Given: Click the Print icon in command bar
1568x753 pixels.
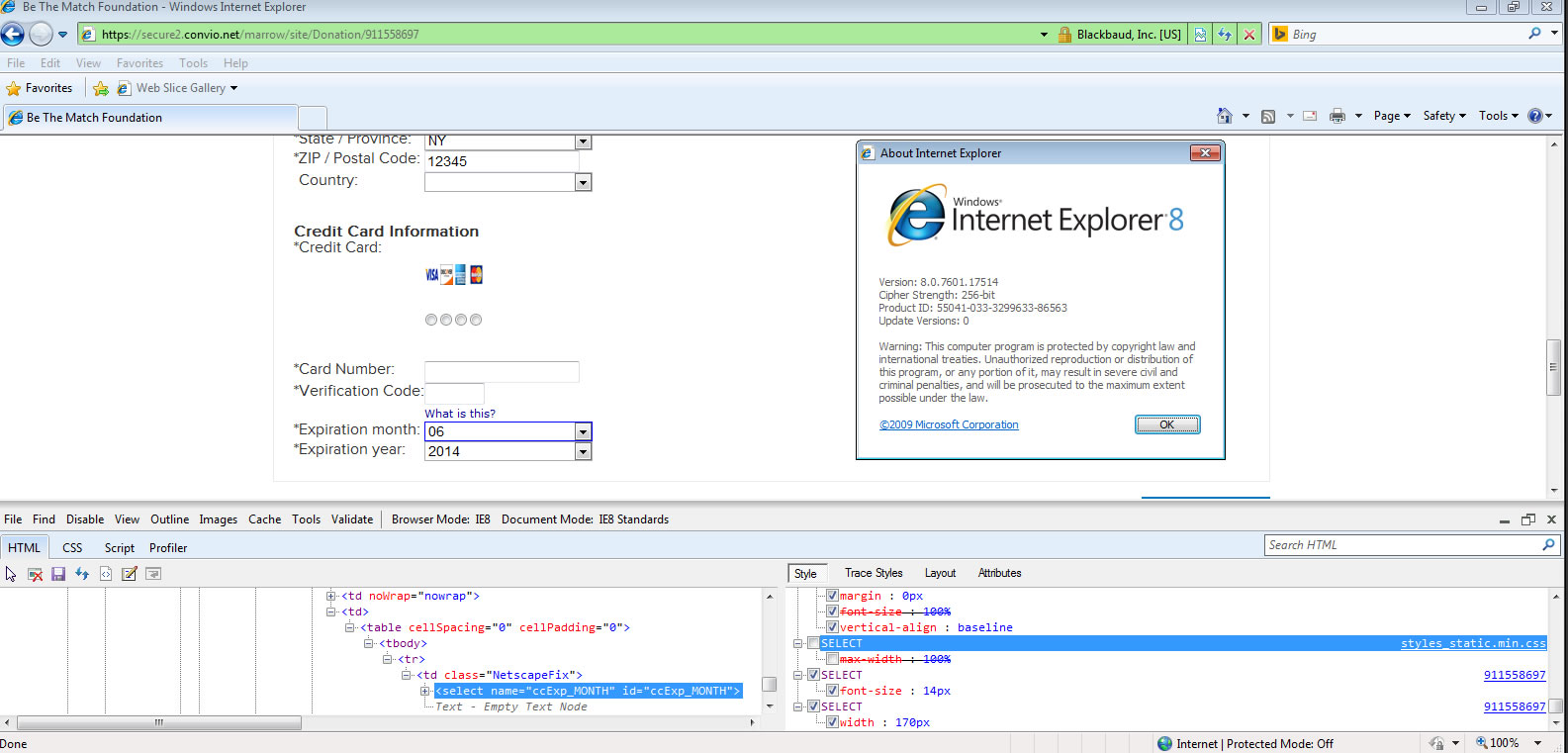Looking at the screenshot, I should 1337,116.
